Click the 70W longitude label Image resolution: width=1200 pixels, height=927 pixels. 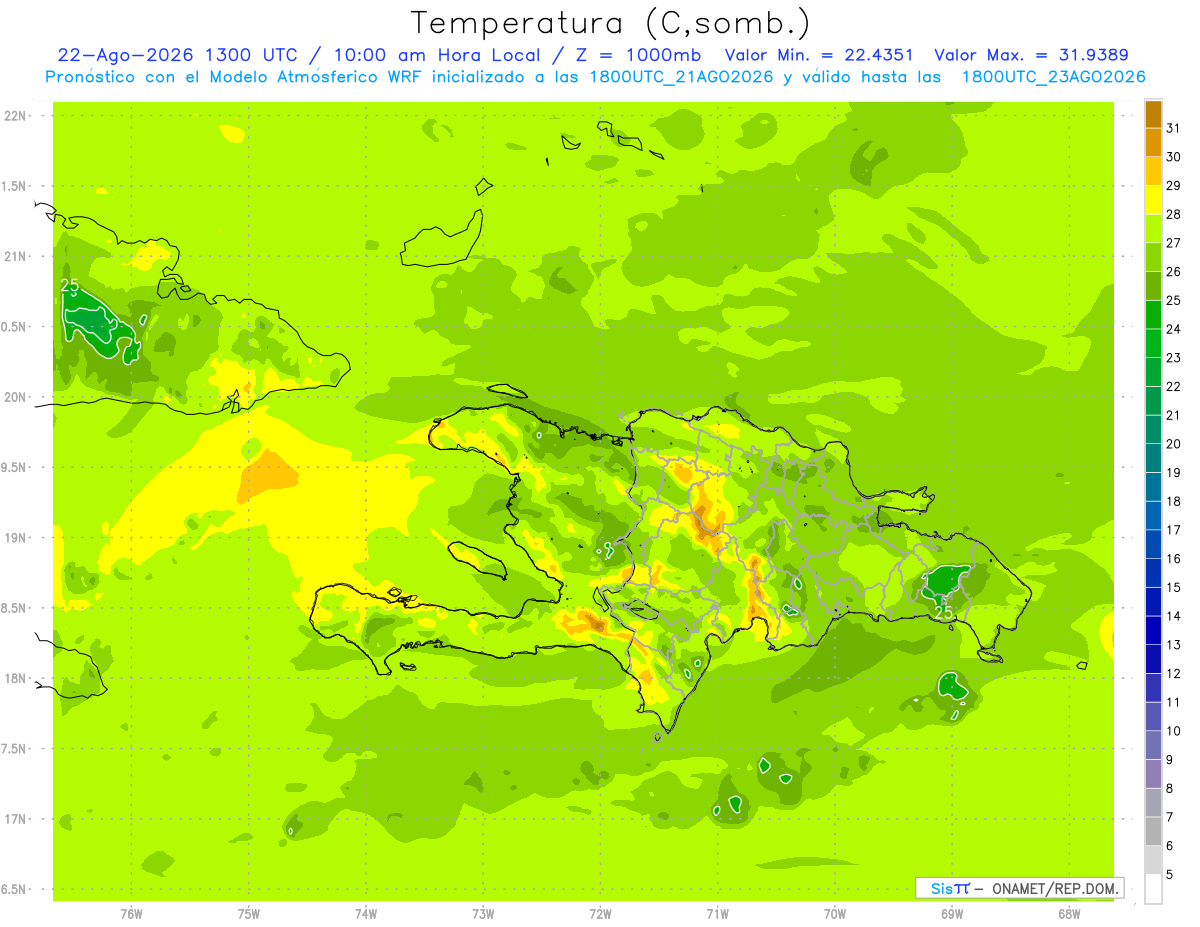tap(835, 914)
